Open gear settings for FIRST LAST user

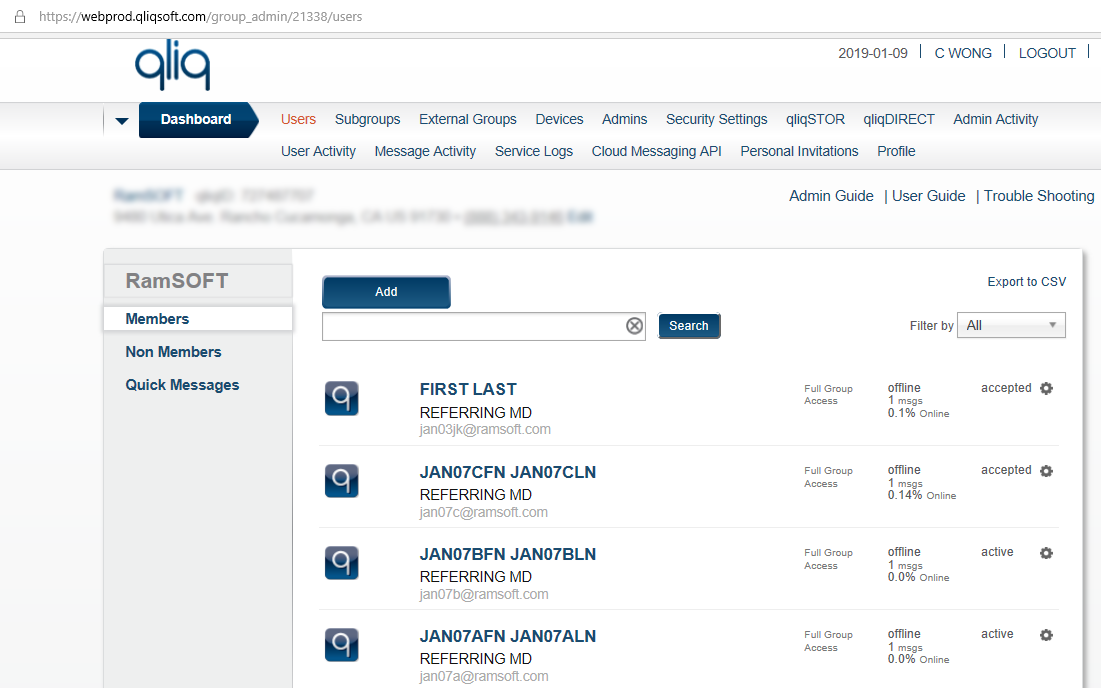click(x=1046, y=389)
